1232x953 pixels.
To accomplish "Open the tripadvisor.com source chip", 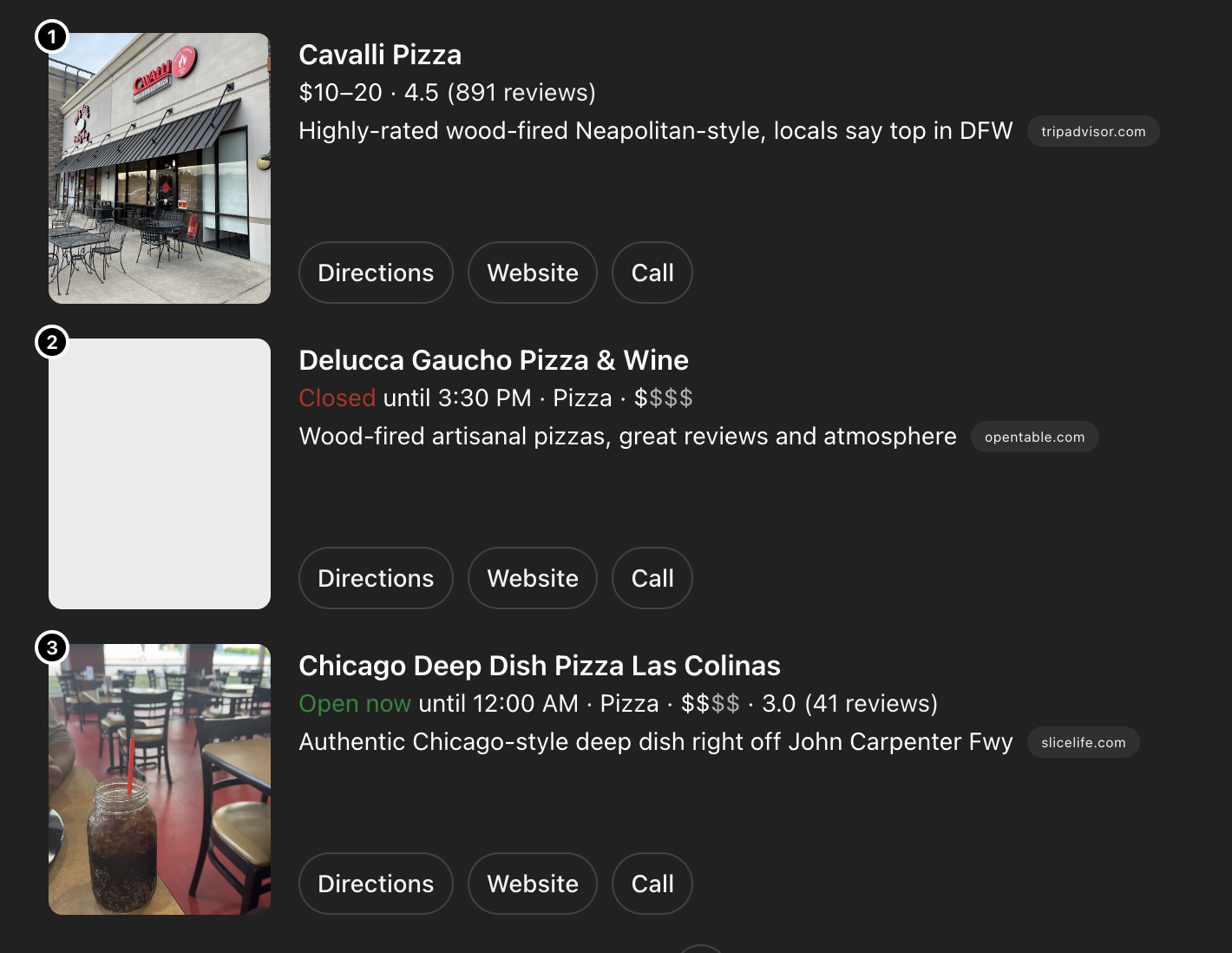I will pos(1093,131).
